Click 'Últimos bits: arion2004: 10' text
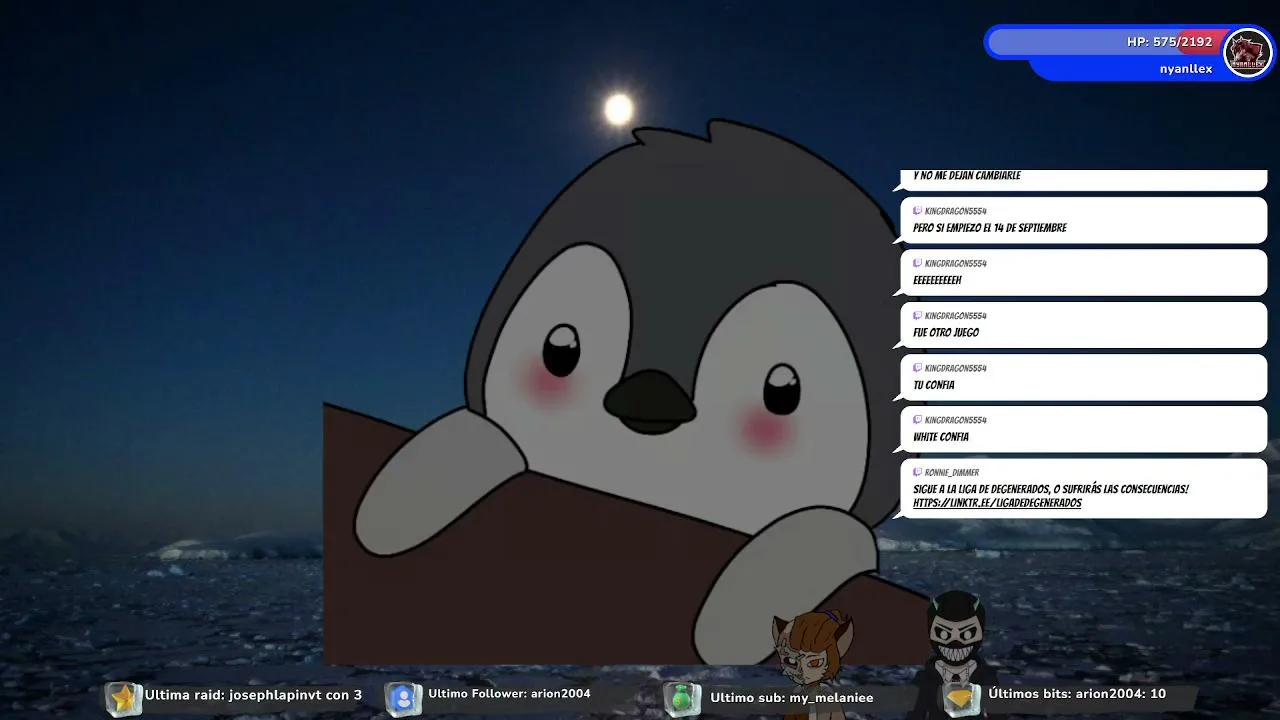Viewport: 1280px width, 720px height. [1077, 694]
